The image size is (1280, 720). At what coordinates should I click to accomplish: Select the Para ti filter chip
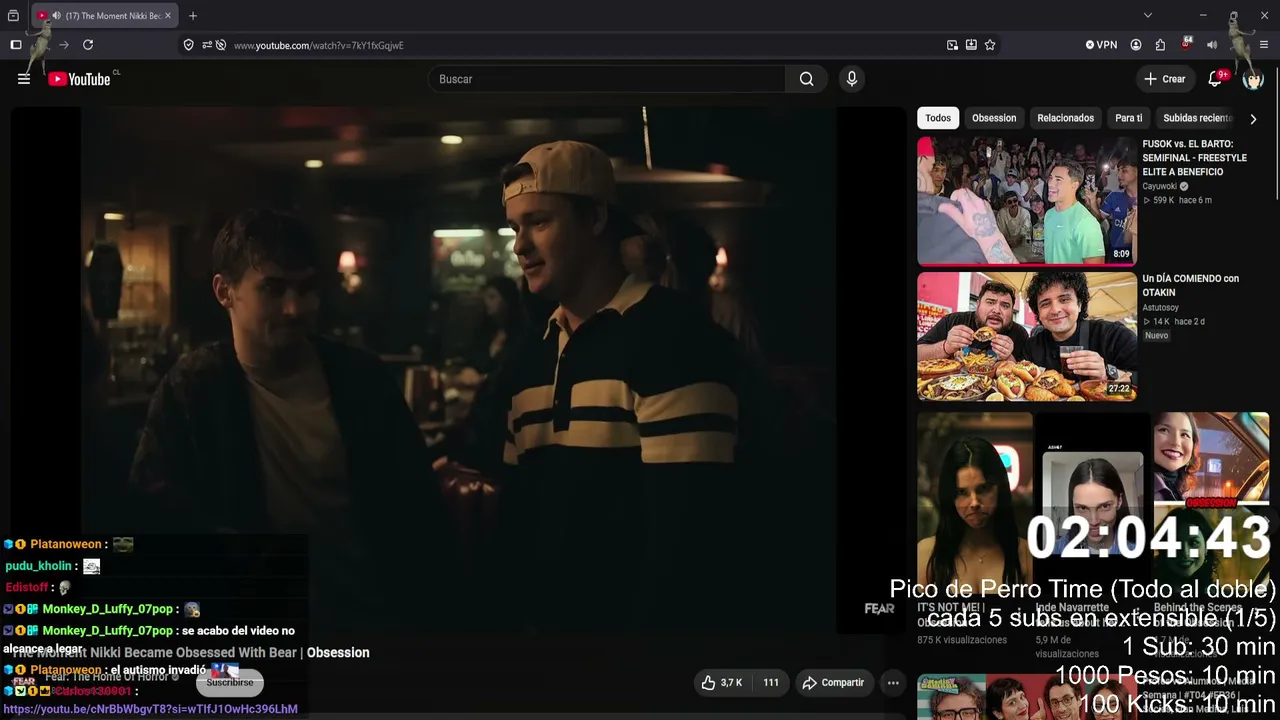click(x=1128, y=118)
